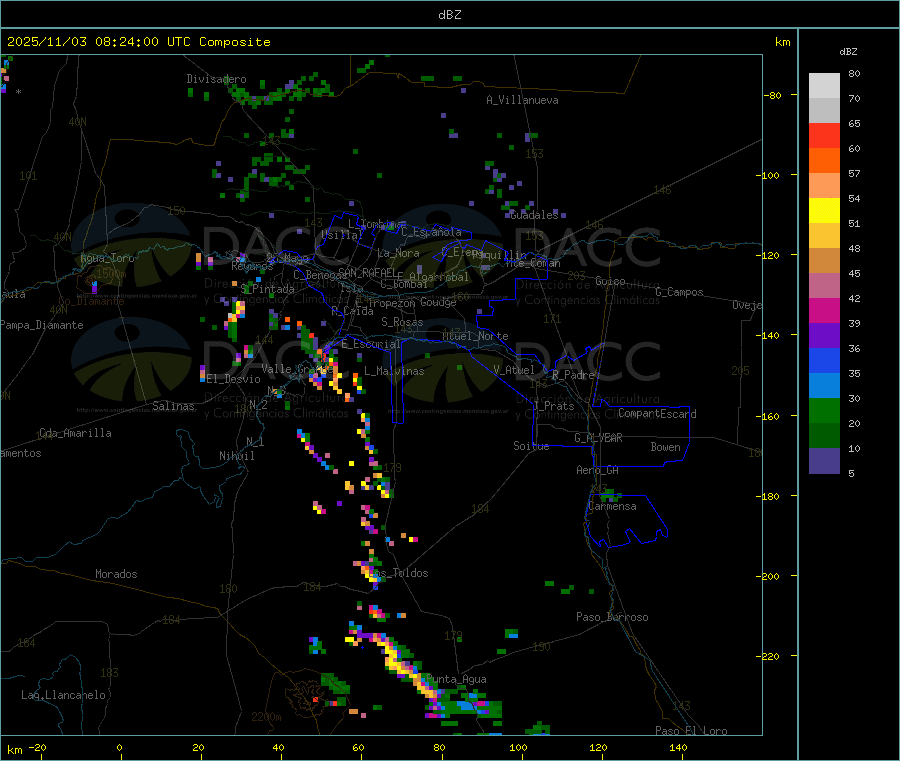Screen dimensions: 900x761
Task: Click the Carmensa place label
Action: (x=612, y=506)
